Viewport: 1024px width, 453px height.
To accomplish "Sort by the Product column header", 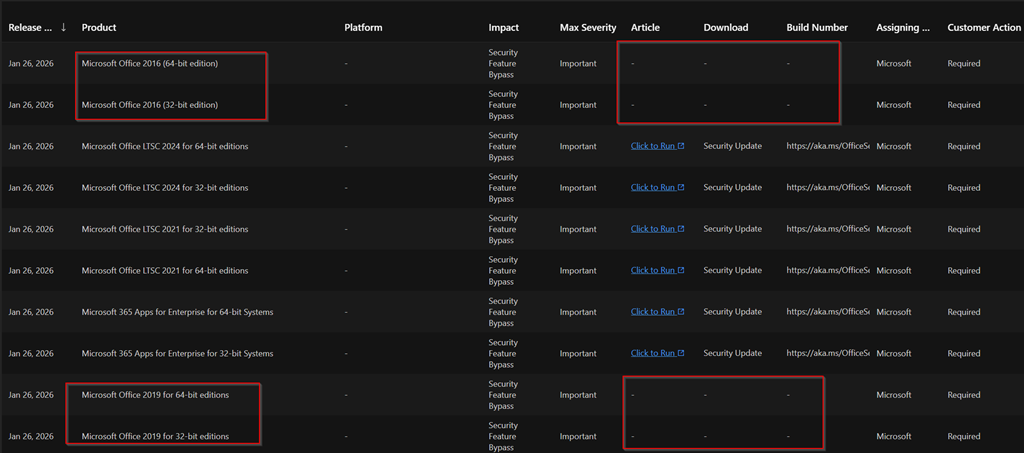I will (98, 27).
